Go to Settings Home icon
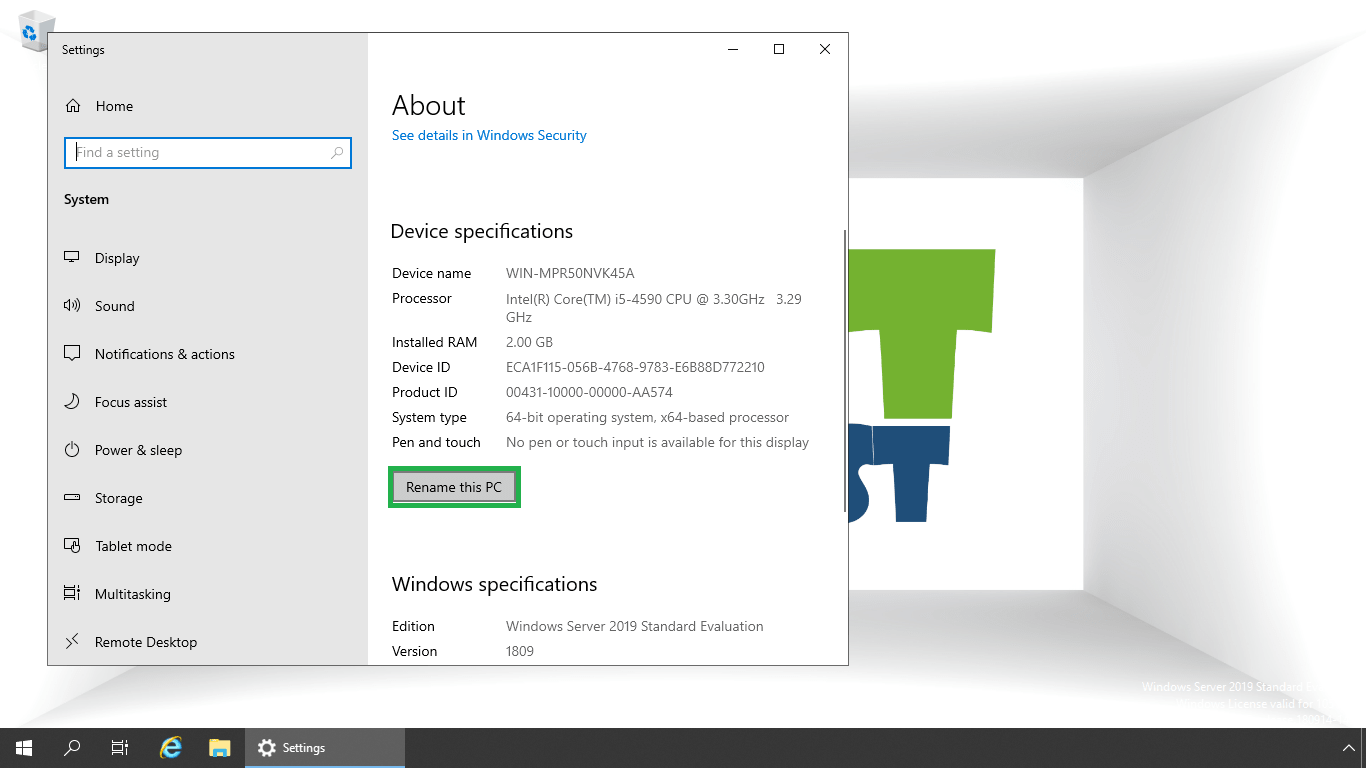 pos(72,105)
